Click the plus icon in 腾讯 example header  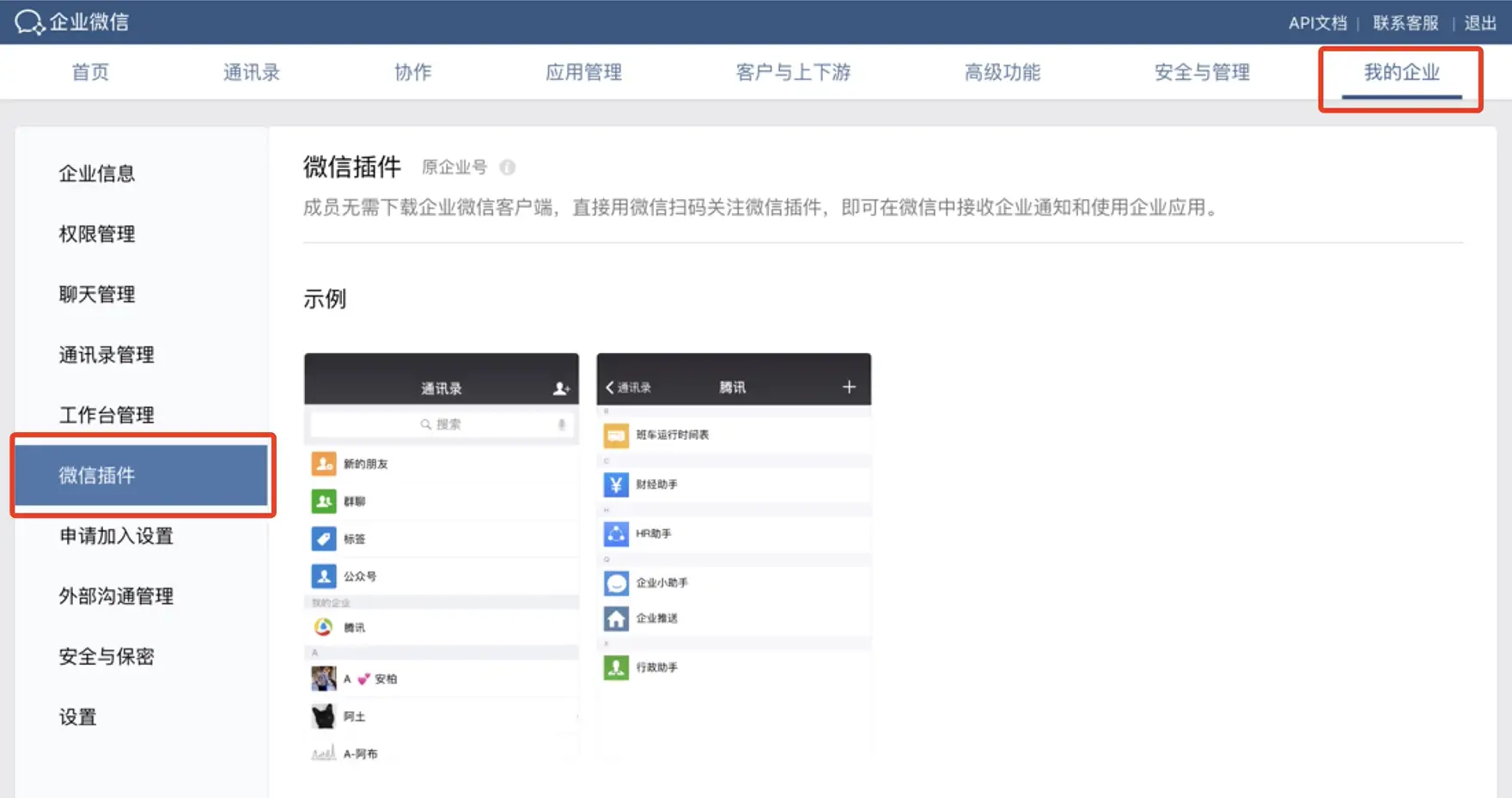849,387
